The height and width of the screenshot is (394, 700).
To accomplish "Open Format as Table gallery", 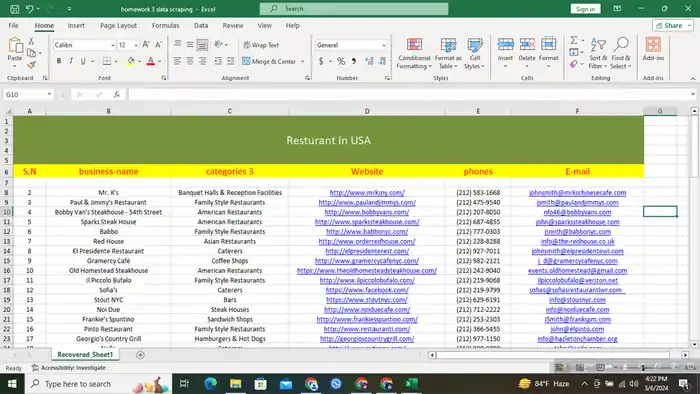I will (x=448, y=54).
